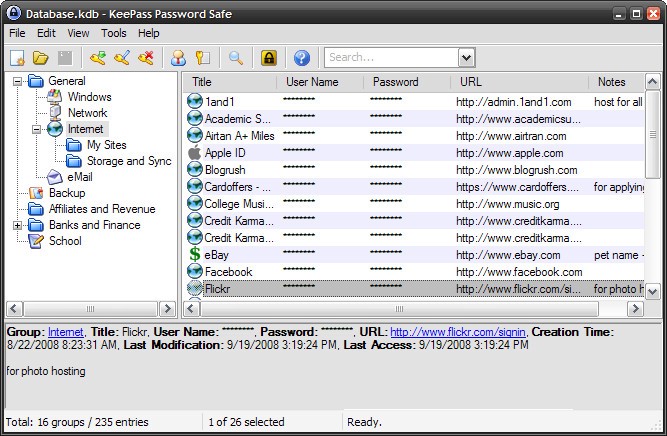Click the Edit Entry key icon

coord(121,58)
